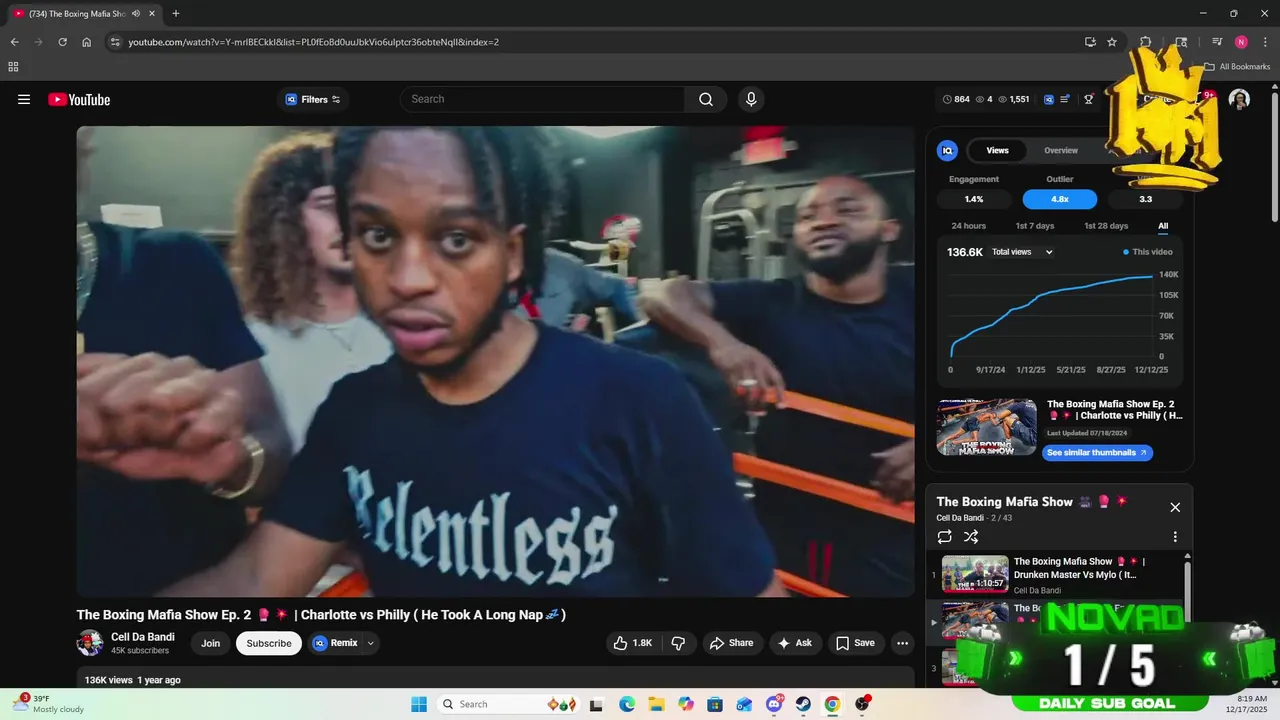Open playlist options three-dot menu

coord(1175,537)
